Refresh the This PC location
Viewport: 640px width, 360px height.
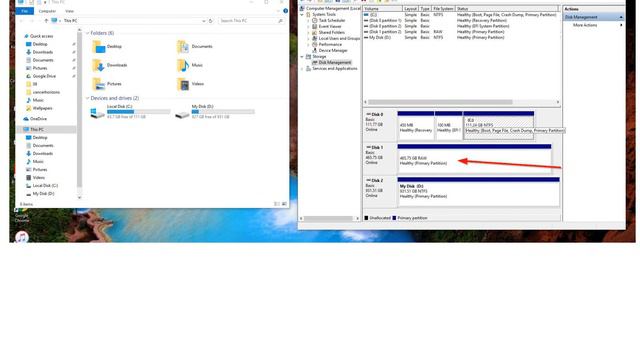(x=211, y=20)
